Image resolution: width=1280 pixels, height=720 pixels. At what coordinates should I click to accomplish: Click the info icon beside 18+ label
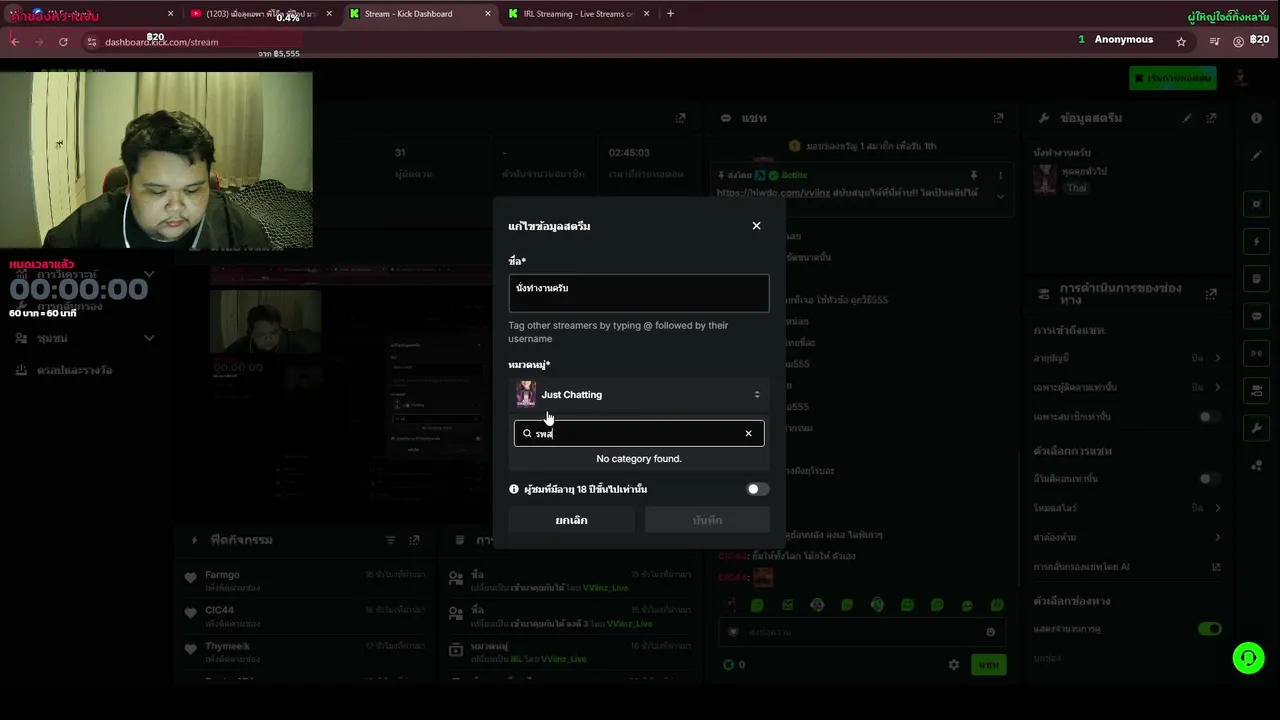tap(514, 489)
